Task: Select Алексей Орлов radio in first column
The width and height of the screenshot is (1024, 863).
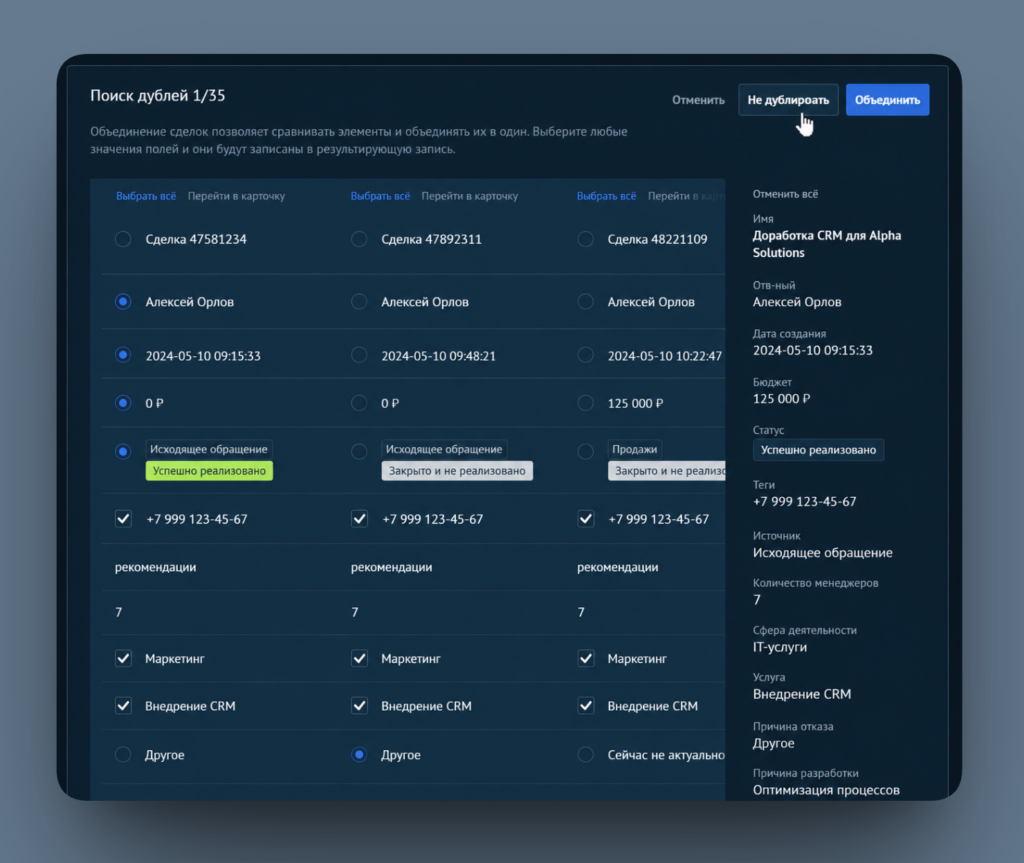Action: pos(123,302)
